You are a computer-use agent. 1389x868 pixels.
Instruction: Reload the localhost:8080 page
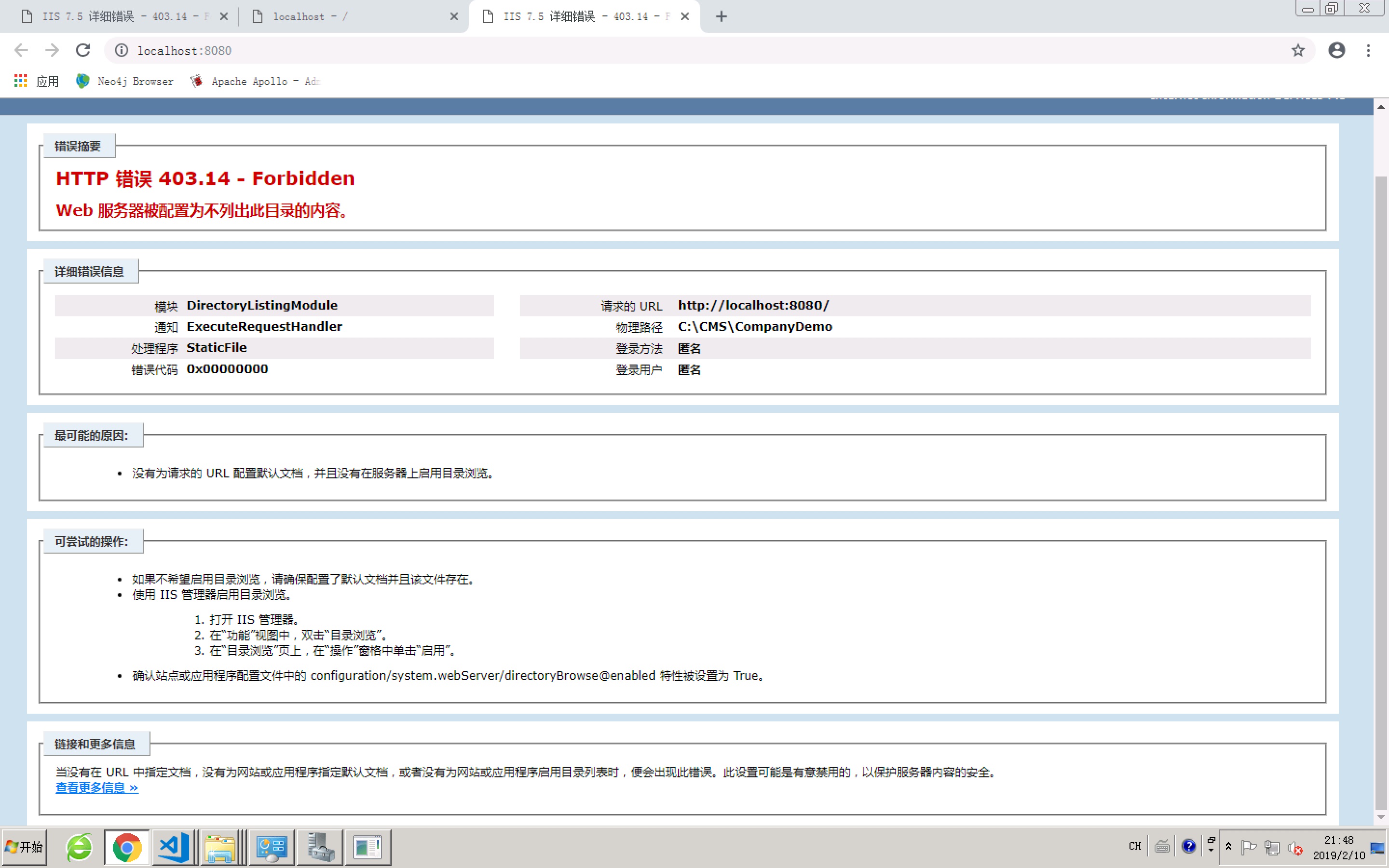click(x=83, y=51)
